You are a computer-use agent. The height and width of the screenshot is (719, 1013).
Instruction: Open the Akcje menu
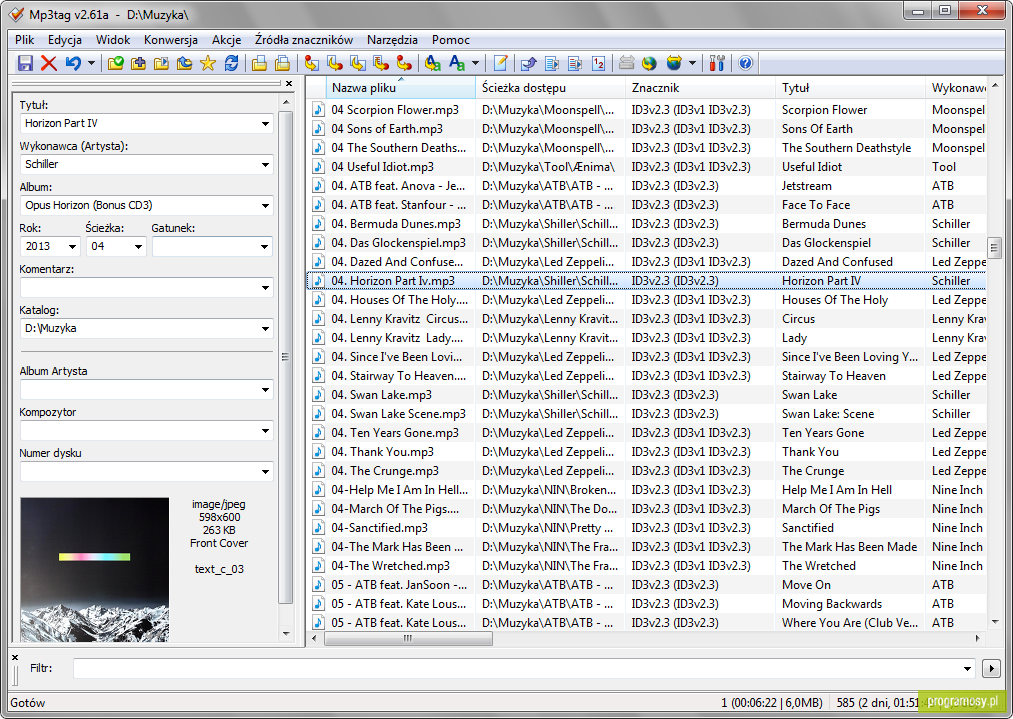[x=226, y=40]
